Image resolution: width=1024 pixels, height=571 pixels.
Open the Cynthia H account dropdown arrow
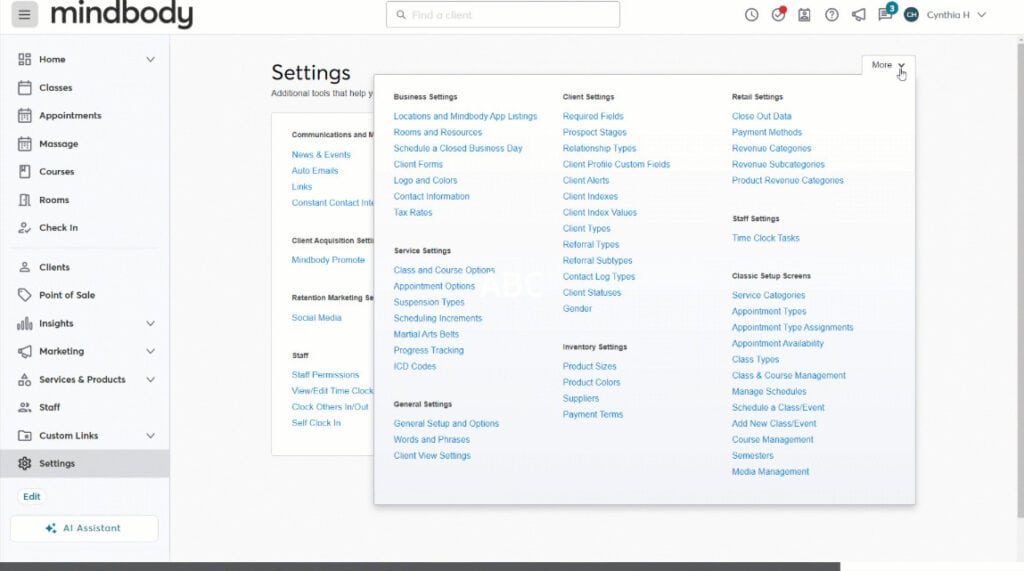coord(982,14)
